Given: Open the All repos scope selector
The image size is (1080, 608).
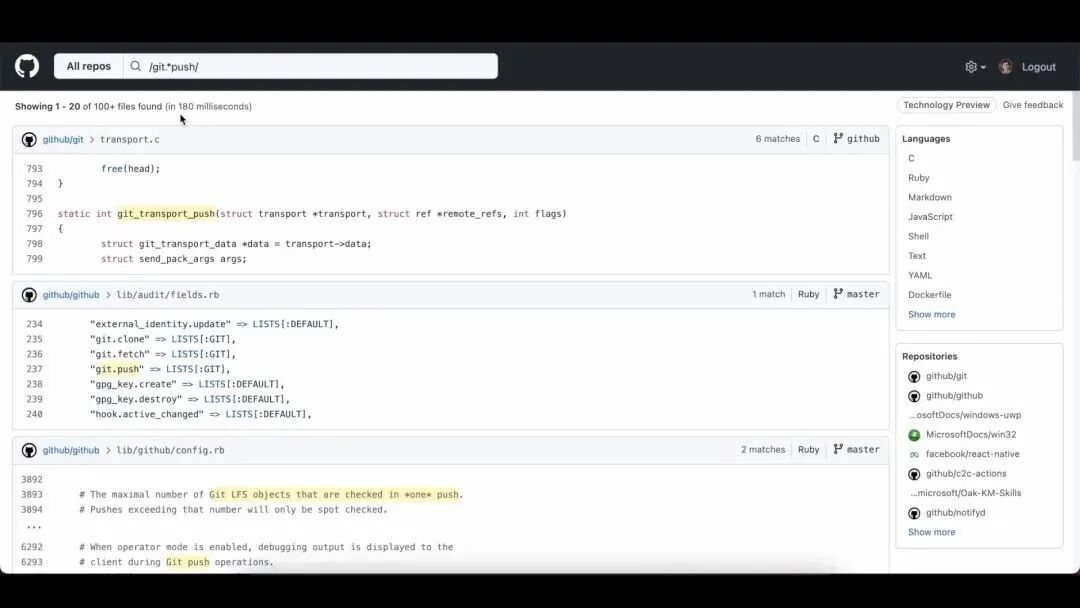Looking at the screenshot, I should point(89,66).
